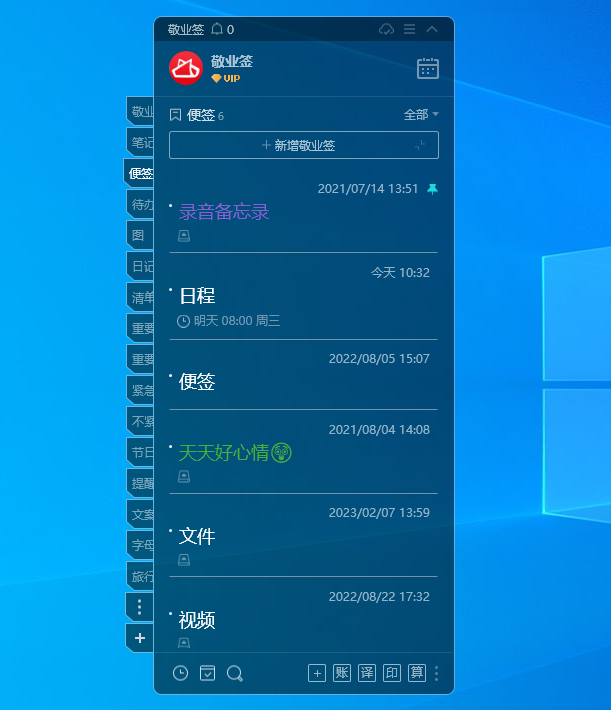The width and height of the screenshot is (611, 710).
Task: Click the search magnifier icon
Action: click(x=235, y=673)
